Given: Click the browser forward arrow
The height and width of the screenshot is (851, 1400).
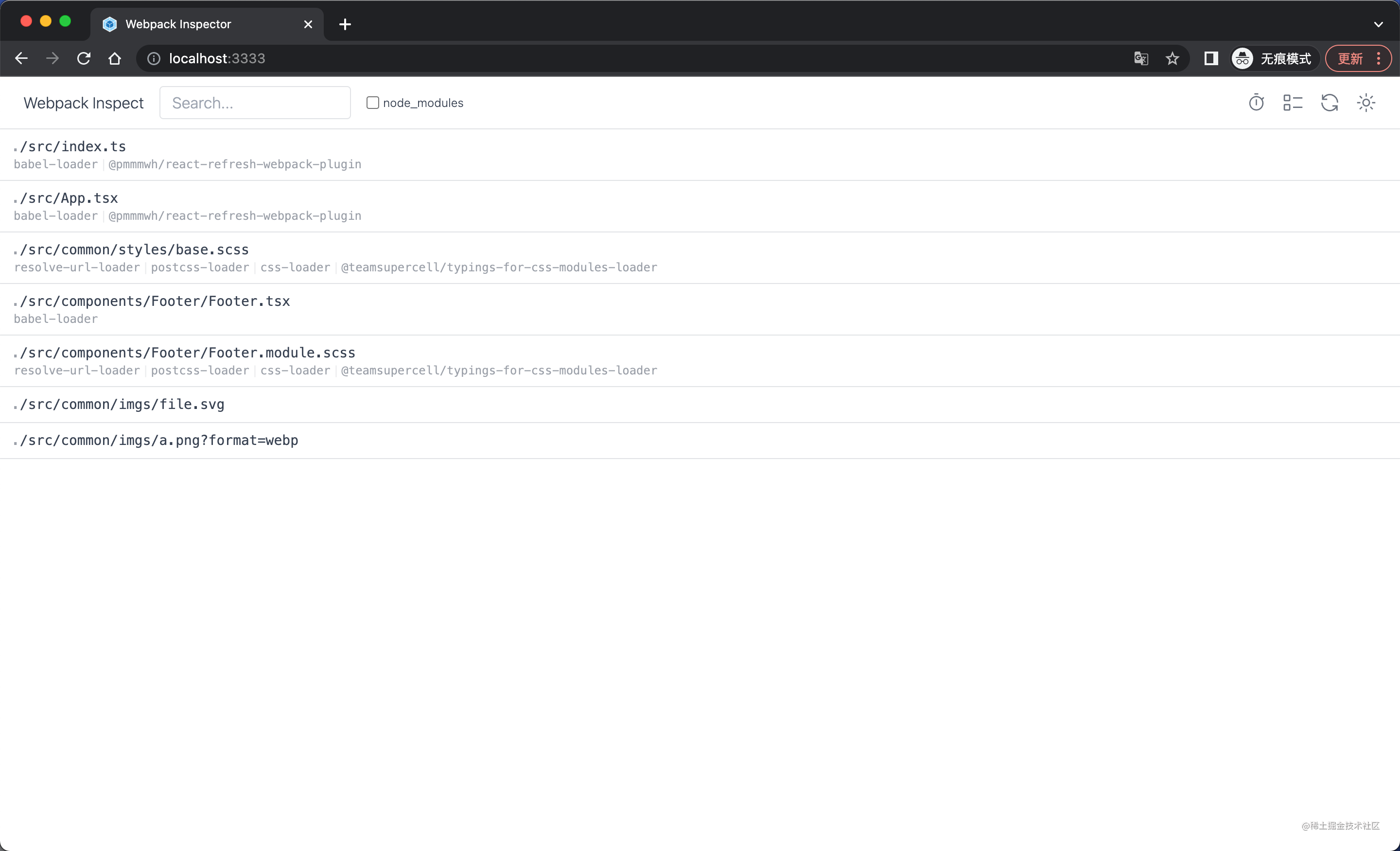Looking at the screenshot, I should [x=52, y=58].
